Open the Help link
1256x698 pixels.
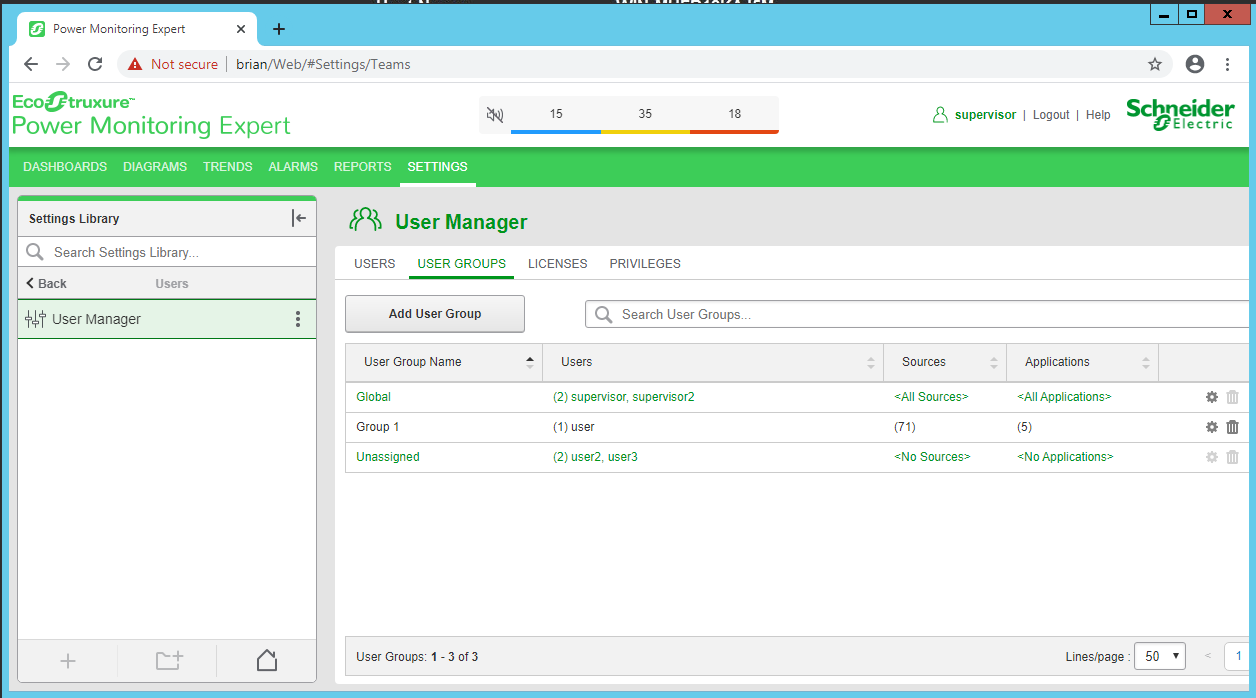(1098, 115)
